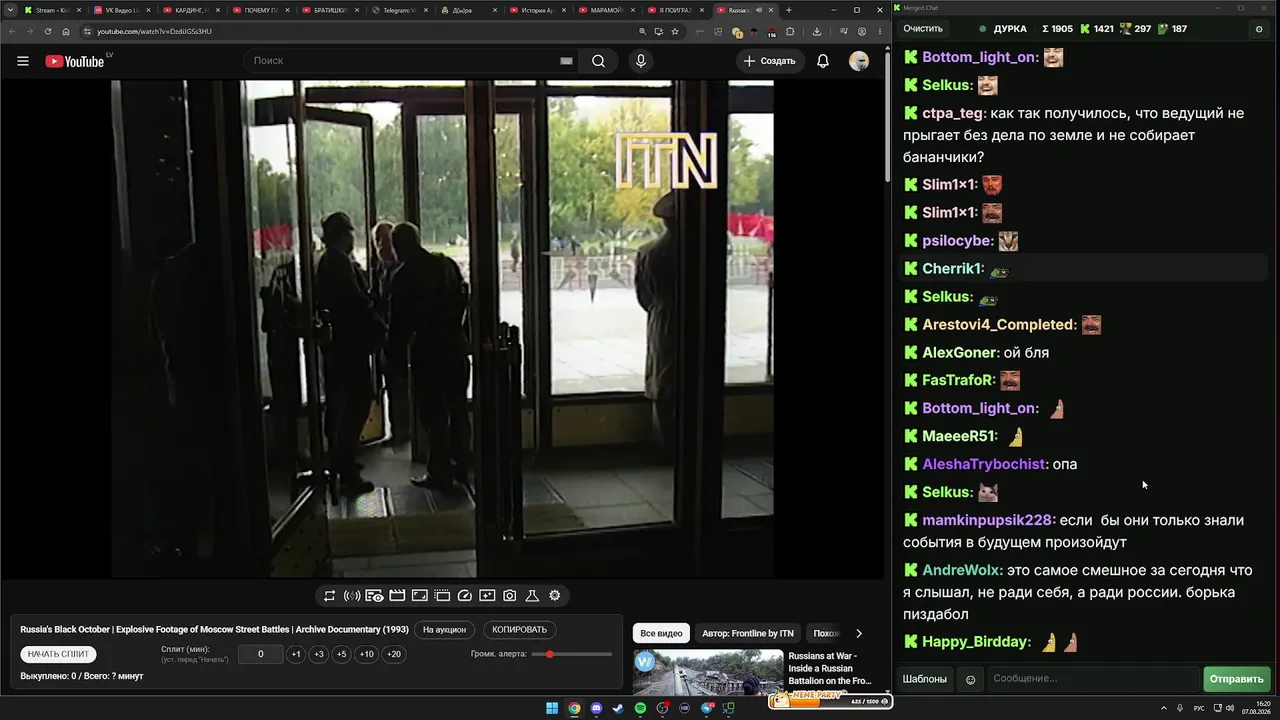This screenshot has width=1280, height=720.
Task: Click the list-with-eye icon in player toolbar
Action: (x=374, y=596)
